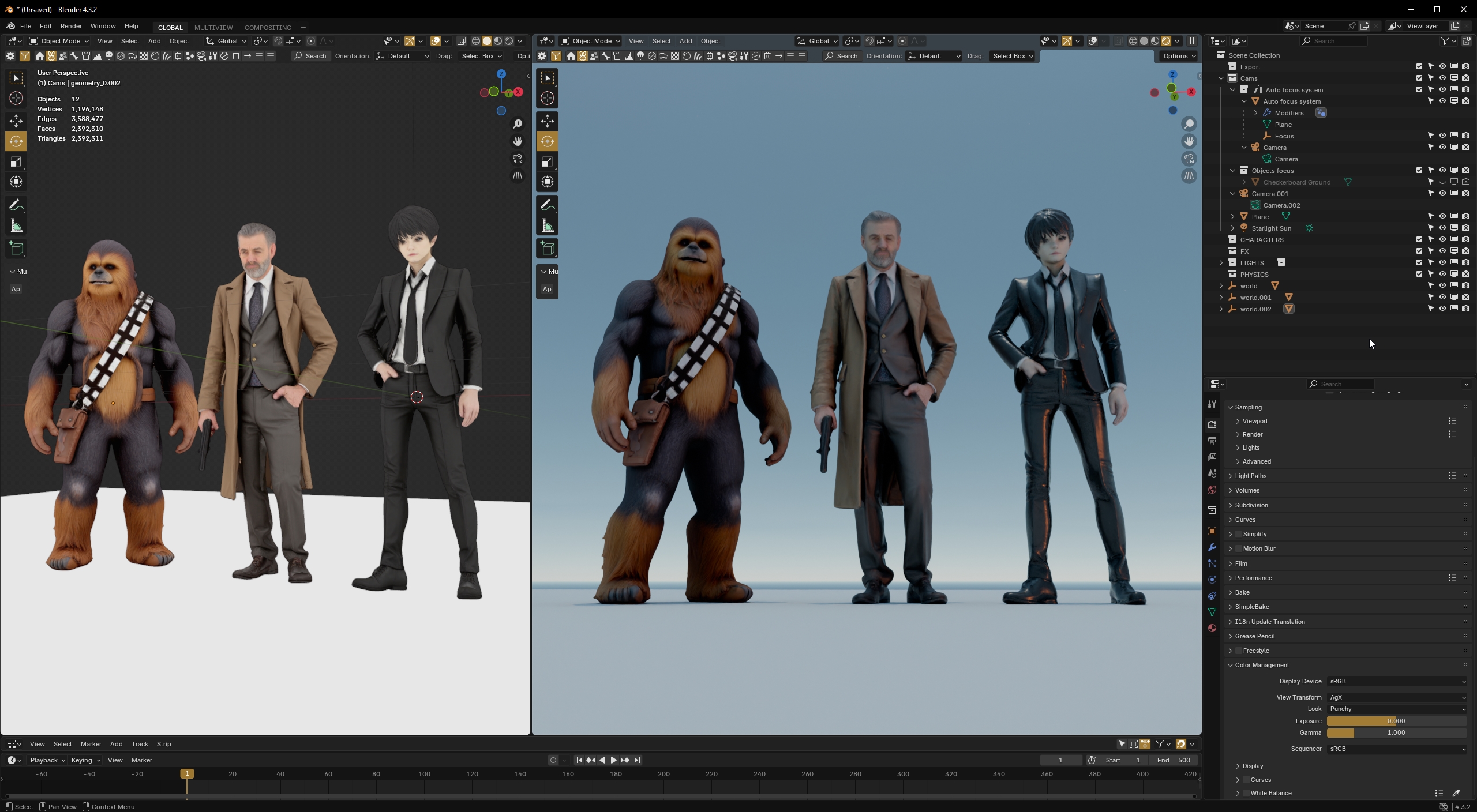The image size is (1477, 812).
Task: Open the Object properties tab
Action: click(x=1212, y=531)
